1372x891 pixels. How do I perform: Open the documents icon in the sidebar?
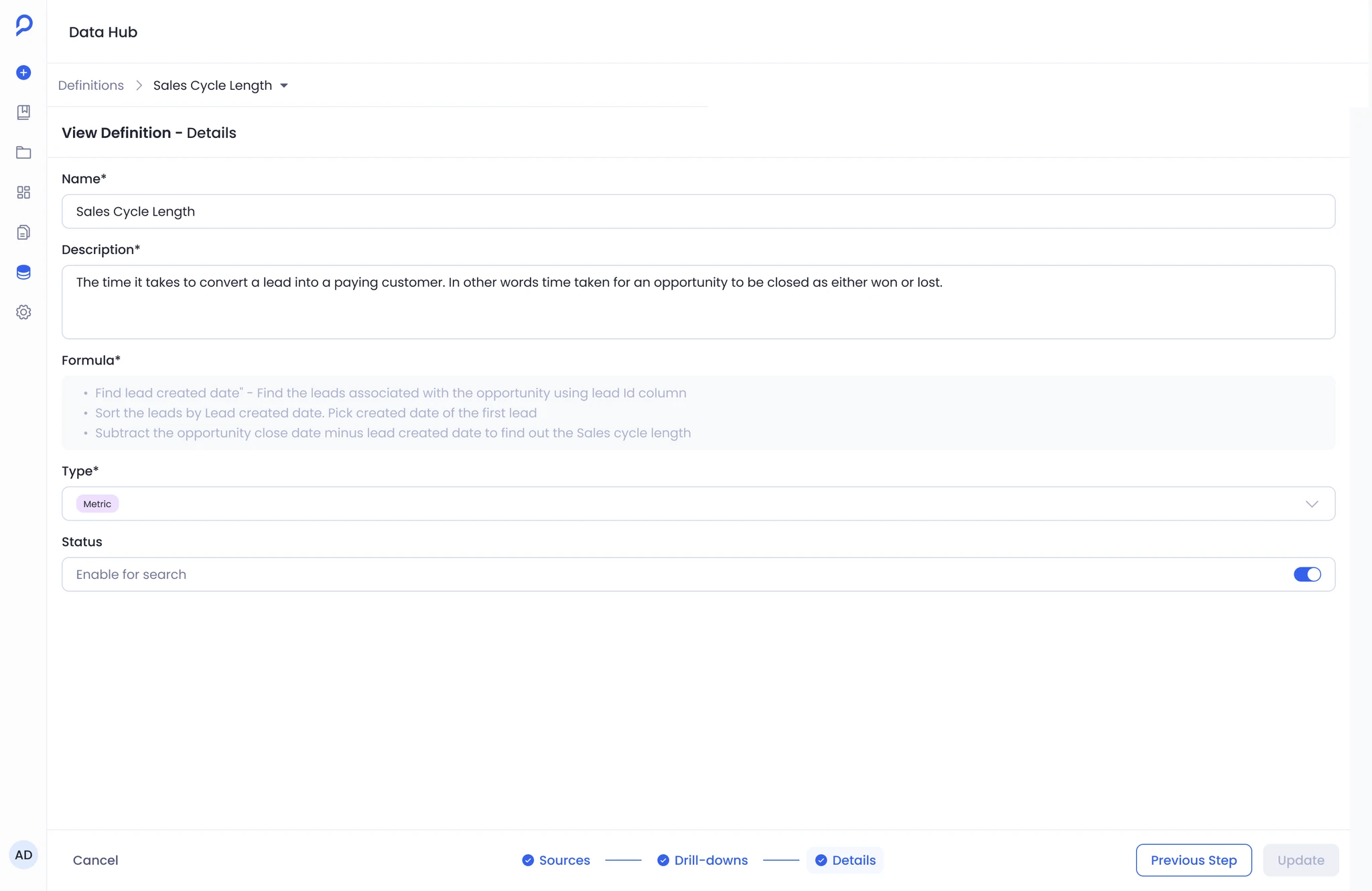point(23,232)
